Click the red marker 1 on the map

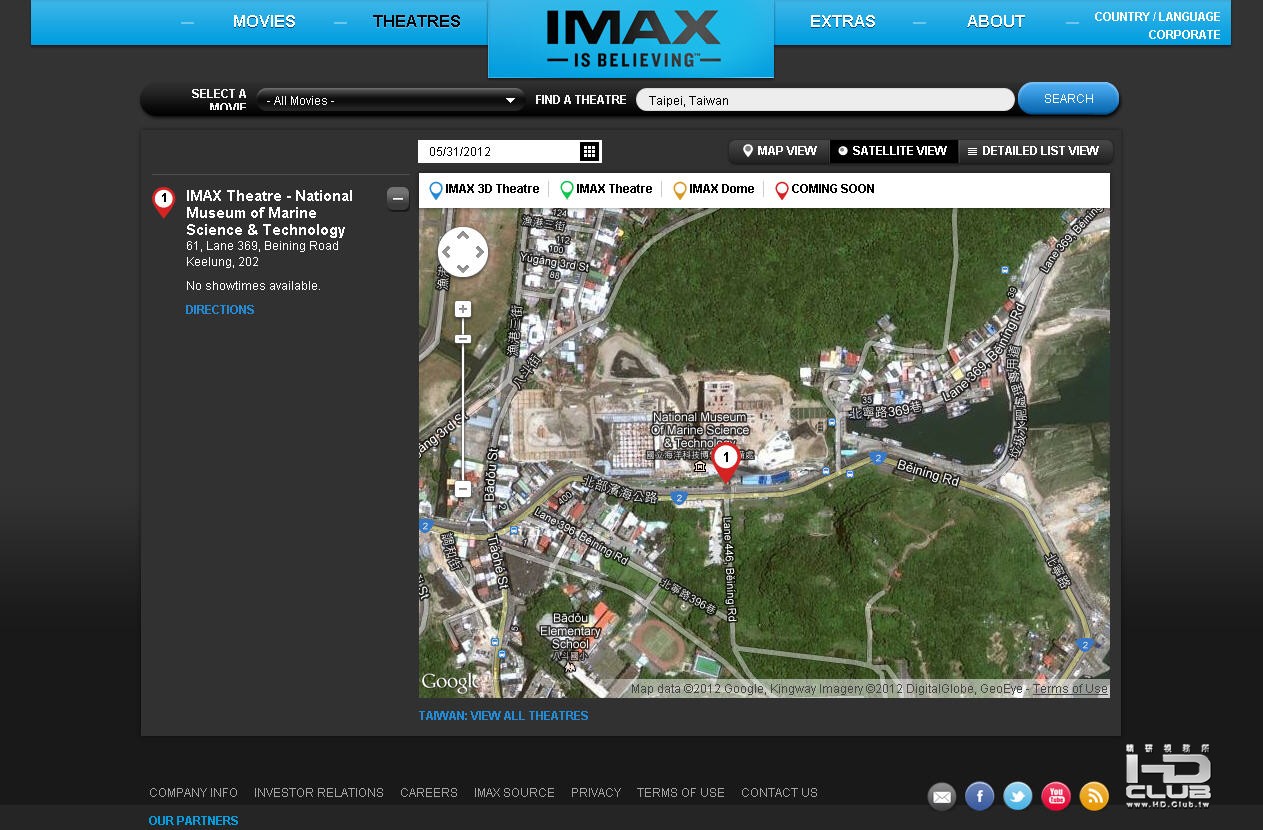(x=726, y=462)
